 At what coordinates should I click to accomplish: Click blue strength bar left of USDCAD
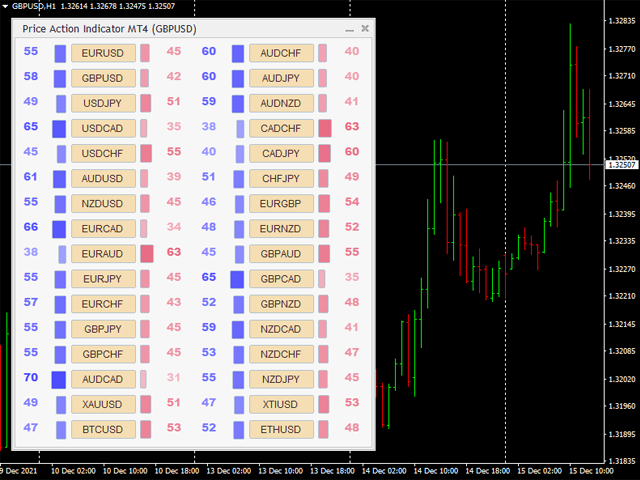(59, 128)
